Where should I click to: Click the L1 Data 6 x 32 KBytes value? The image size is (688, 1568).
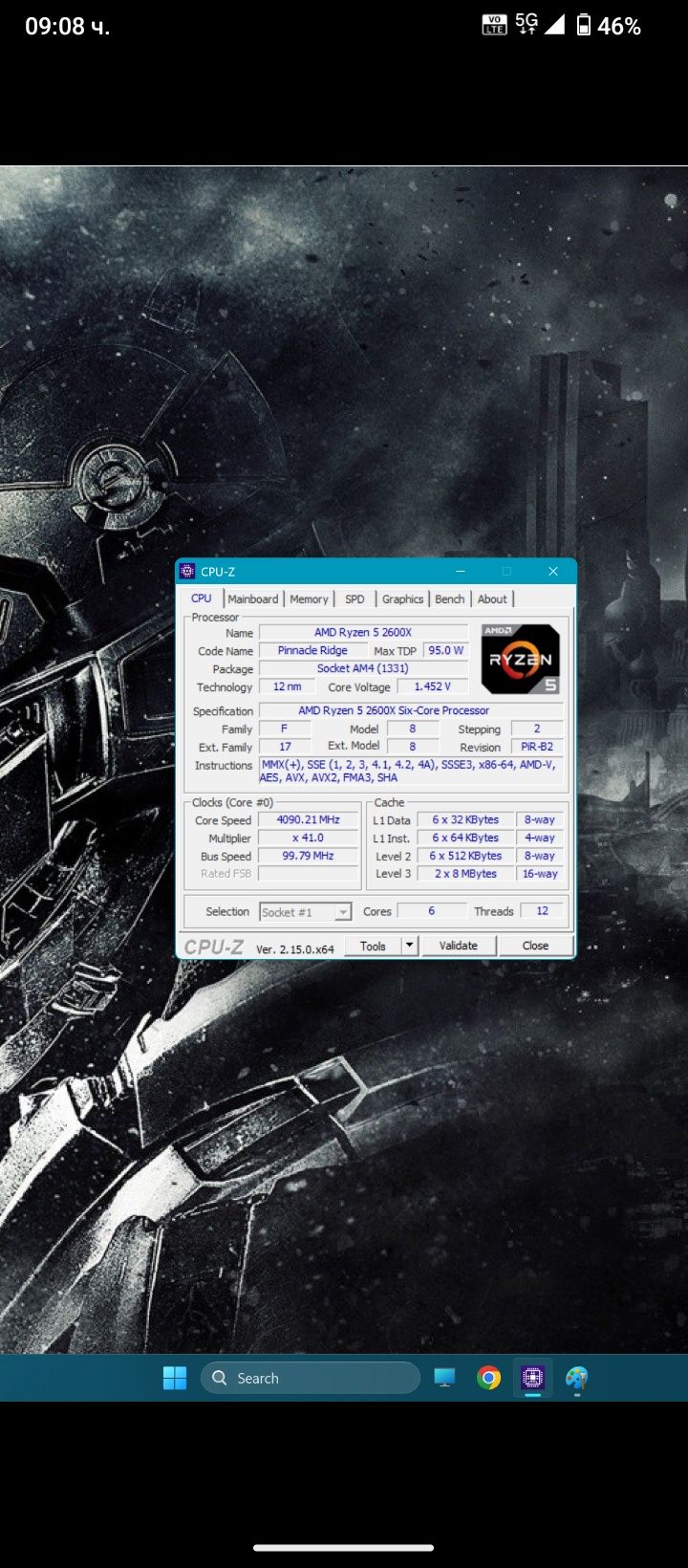[465, 820]
